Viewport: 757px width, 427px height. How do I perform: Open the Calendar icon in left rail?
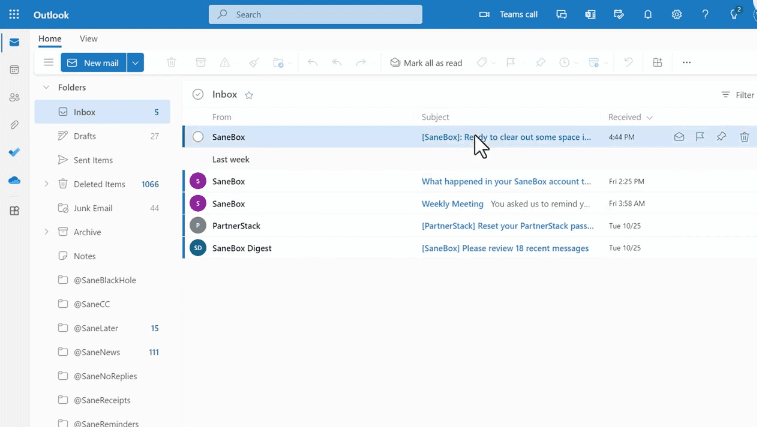tap(14, 70)
